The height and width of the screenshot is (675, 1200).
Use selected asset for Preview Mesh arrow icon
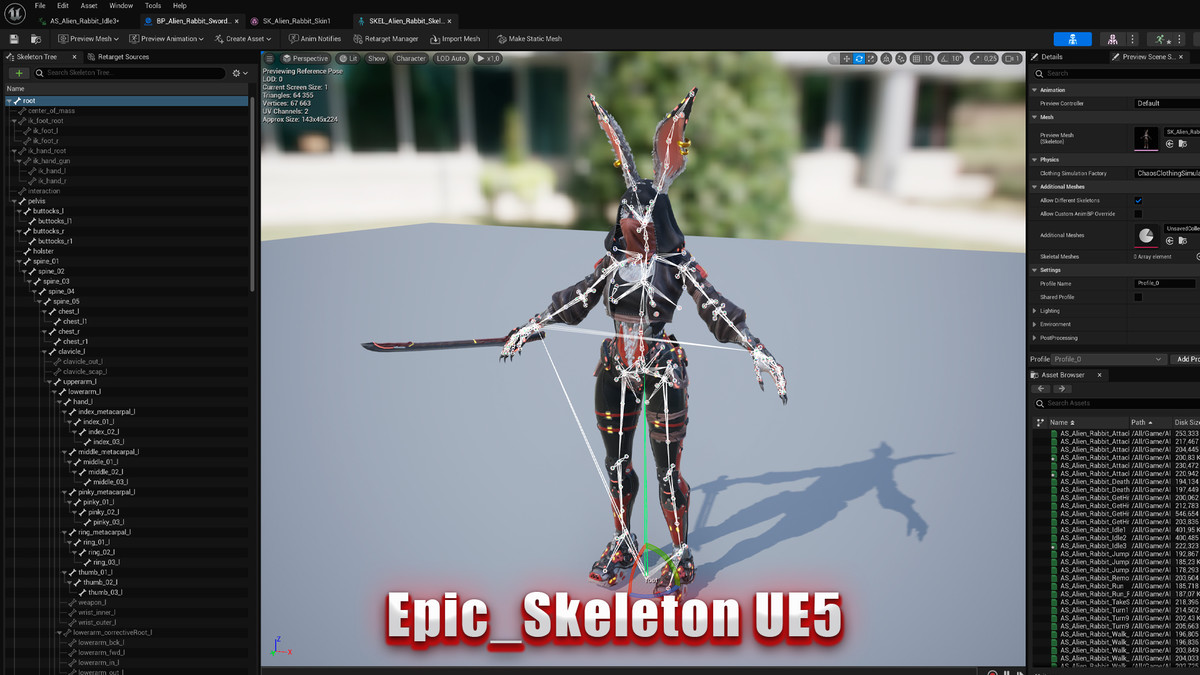(1169, 144)
